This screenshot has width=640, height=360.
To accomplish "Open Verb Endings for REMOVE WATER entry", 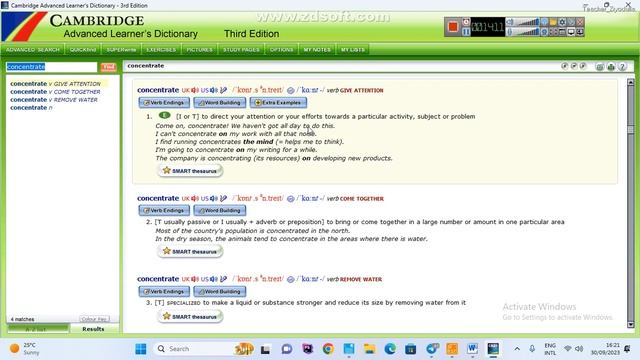I will pyautogui.click(x=164, y=292).
